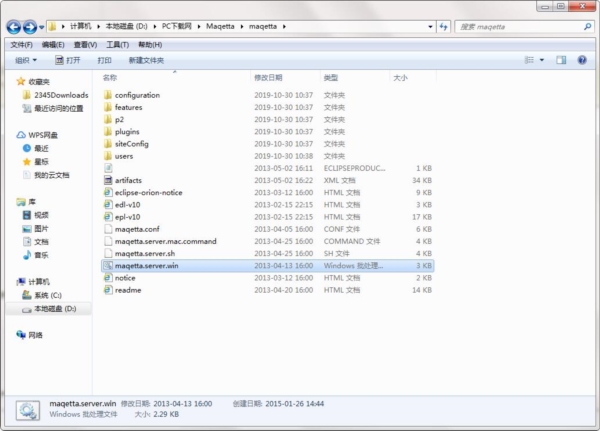This screenshot has width=600, height=431.
Task: Select the siteConfig folder icon
Action: (108, 144)
